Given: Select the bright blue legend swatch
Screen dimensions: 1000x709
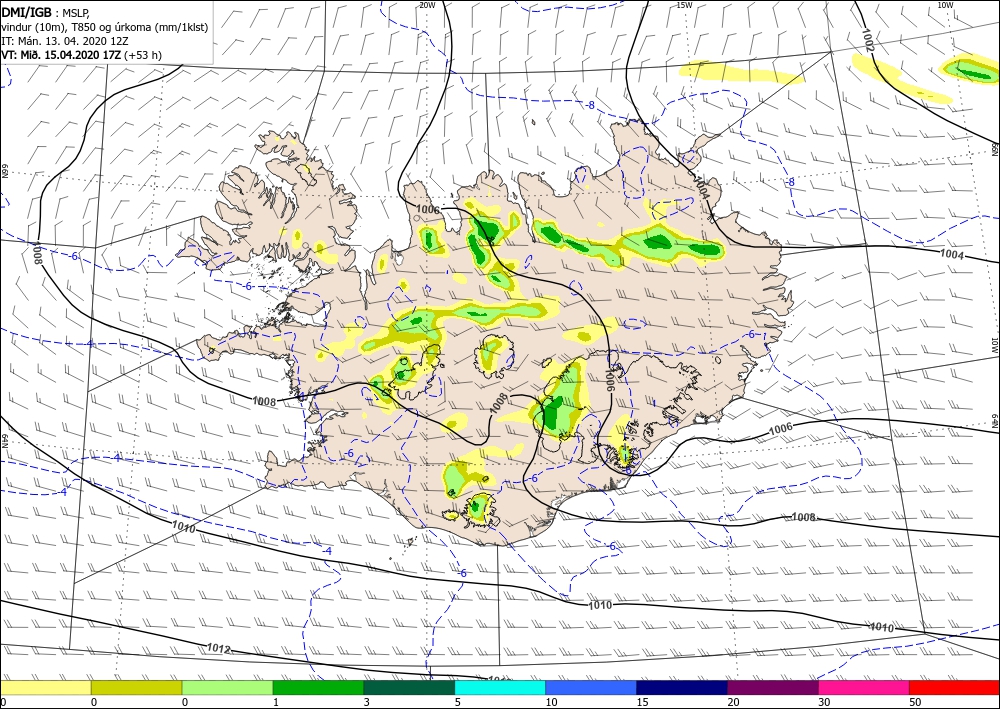Looking at the screenshot, I should 591,687.
